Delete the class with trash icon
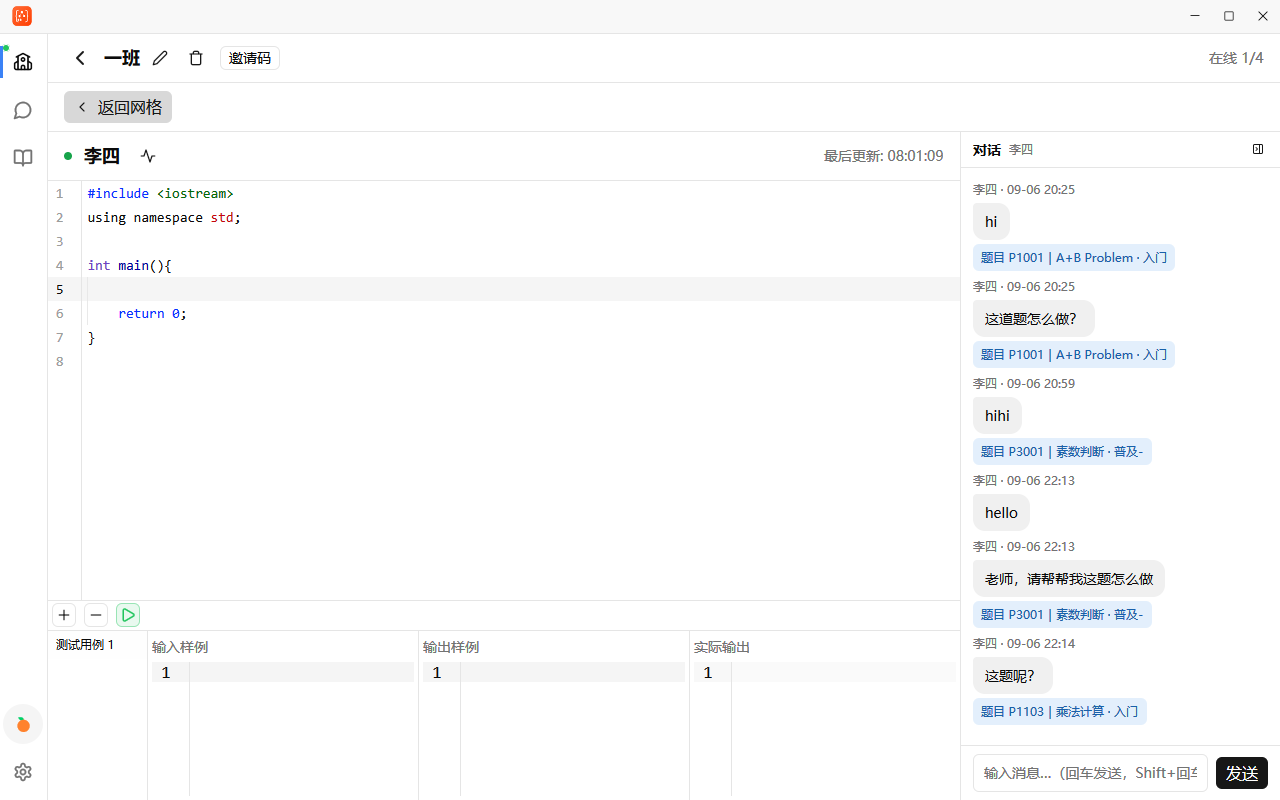1280x800 pixels. pyautogui.click(x=196, y=58)
